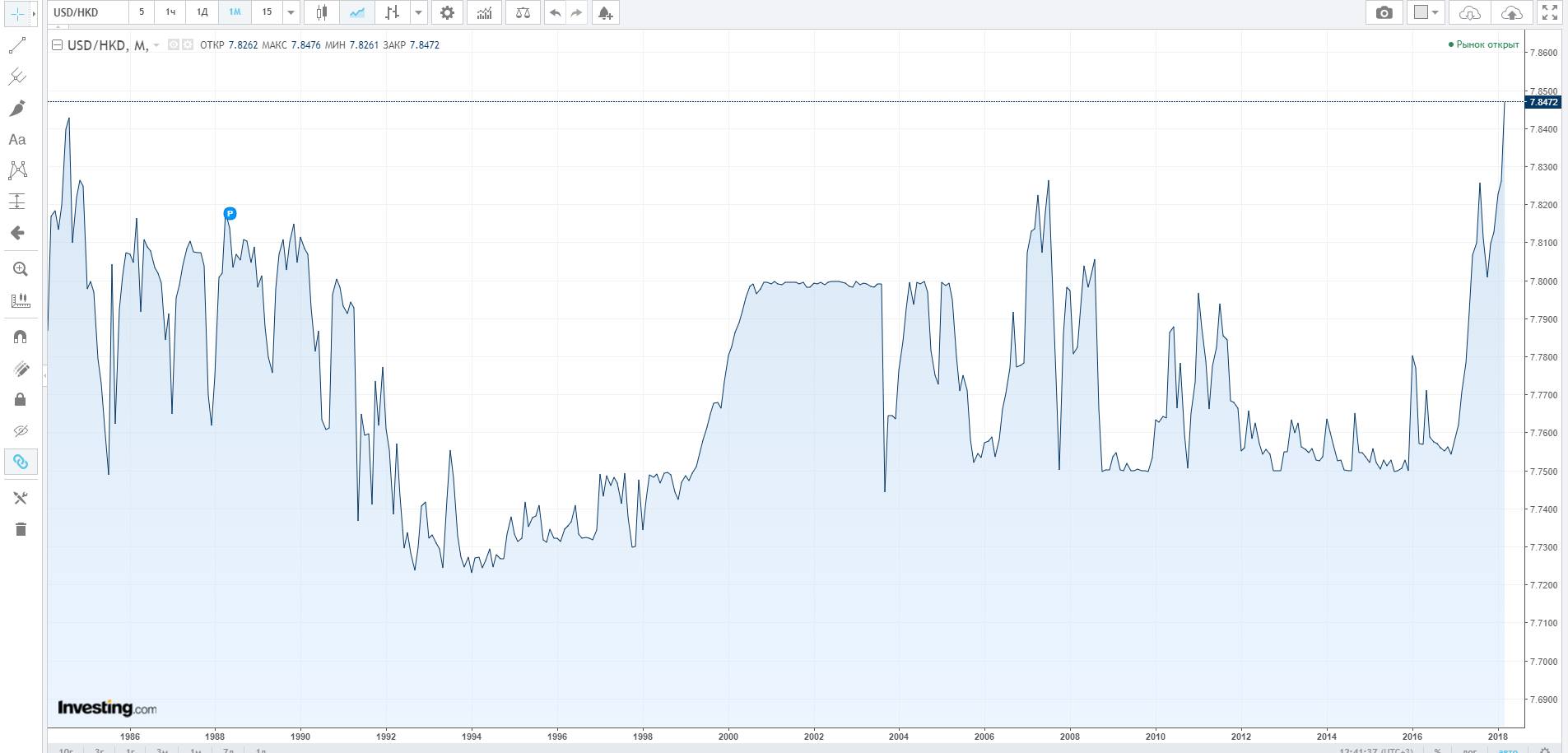Select the 15 minute interval

(x=267, y=12)
